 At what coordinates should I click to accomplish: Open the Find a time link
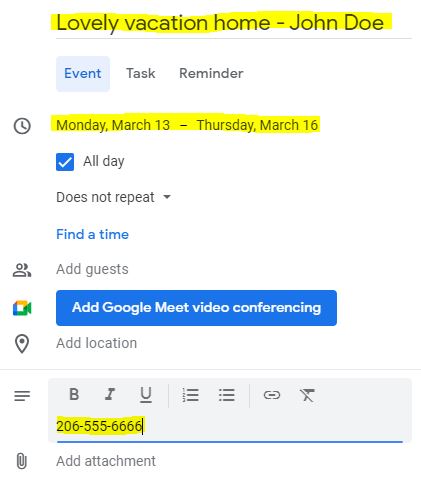pos(92,234)
